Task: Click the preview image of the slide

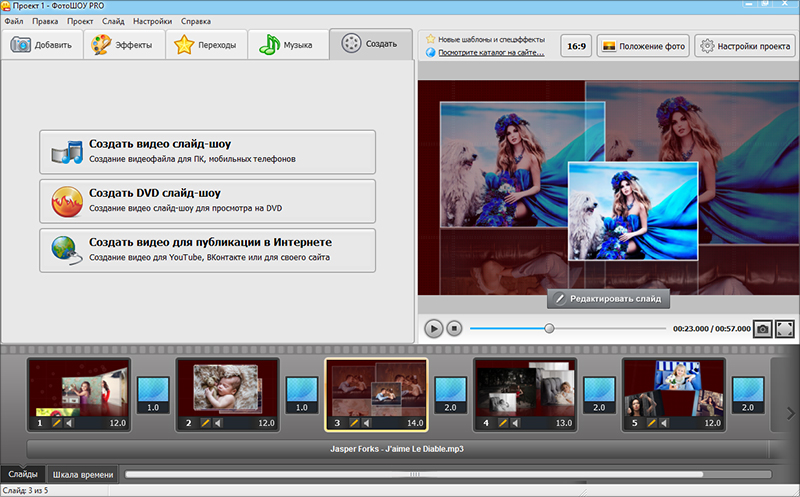Action: (608, 187)
